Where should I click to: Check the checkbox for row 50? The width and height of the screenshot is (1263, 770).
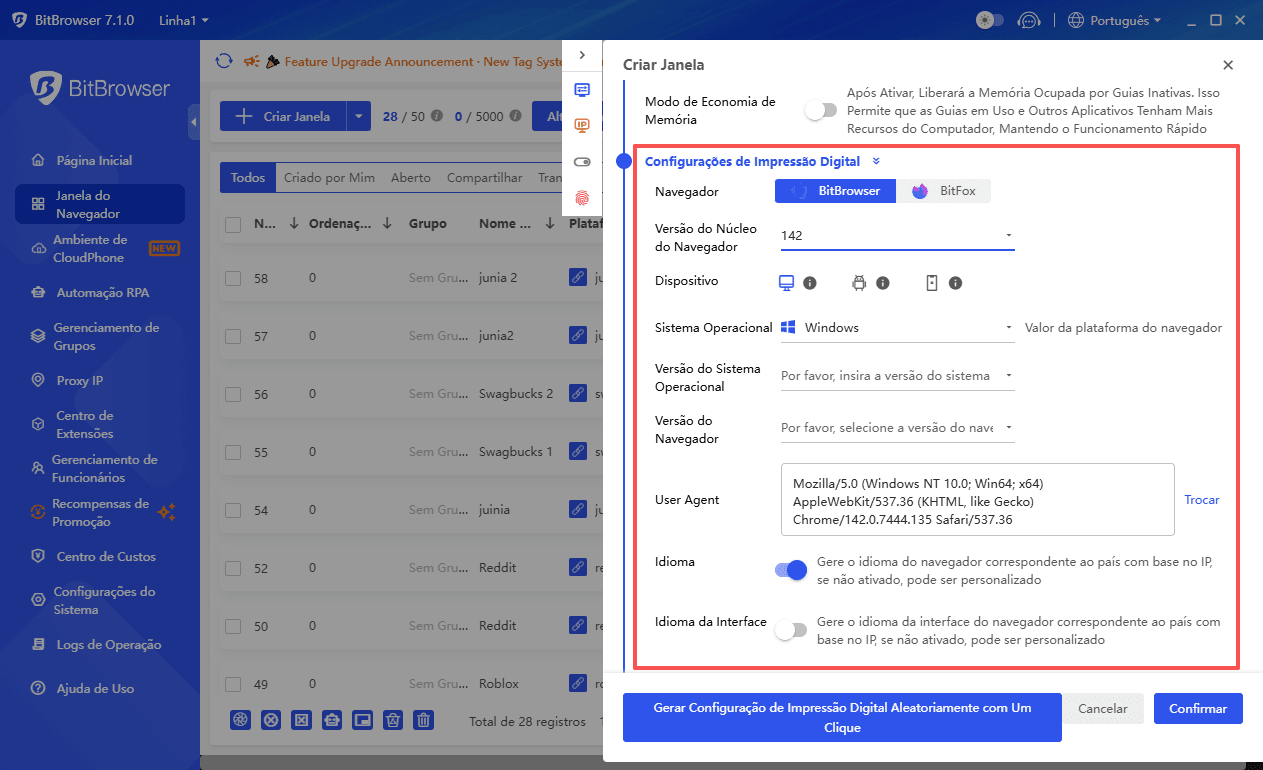click(x=233, y=626)
